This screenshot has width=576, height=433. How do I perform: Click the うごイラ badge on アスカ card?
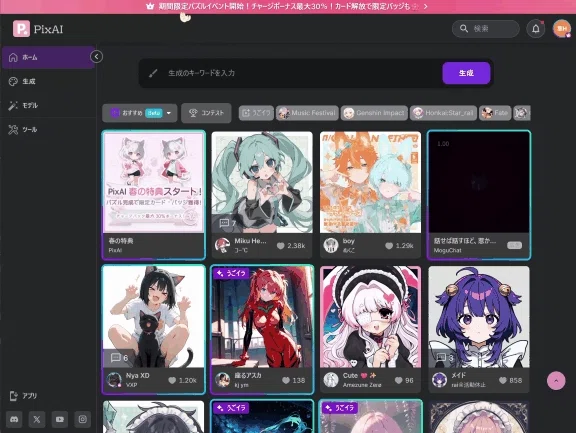(x=231, y=273)
